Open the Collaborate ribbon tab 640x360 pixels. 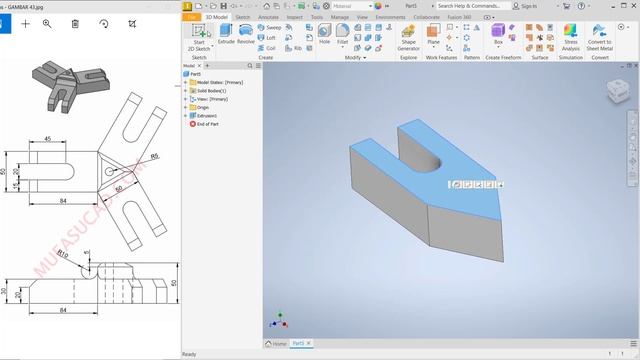click(427, 17)
